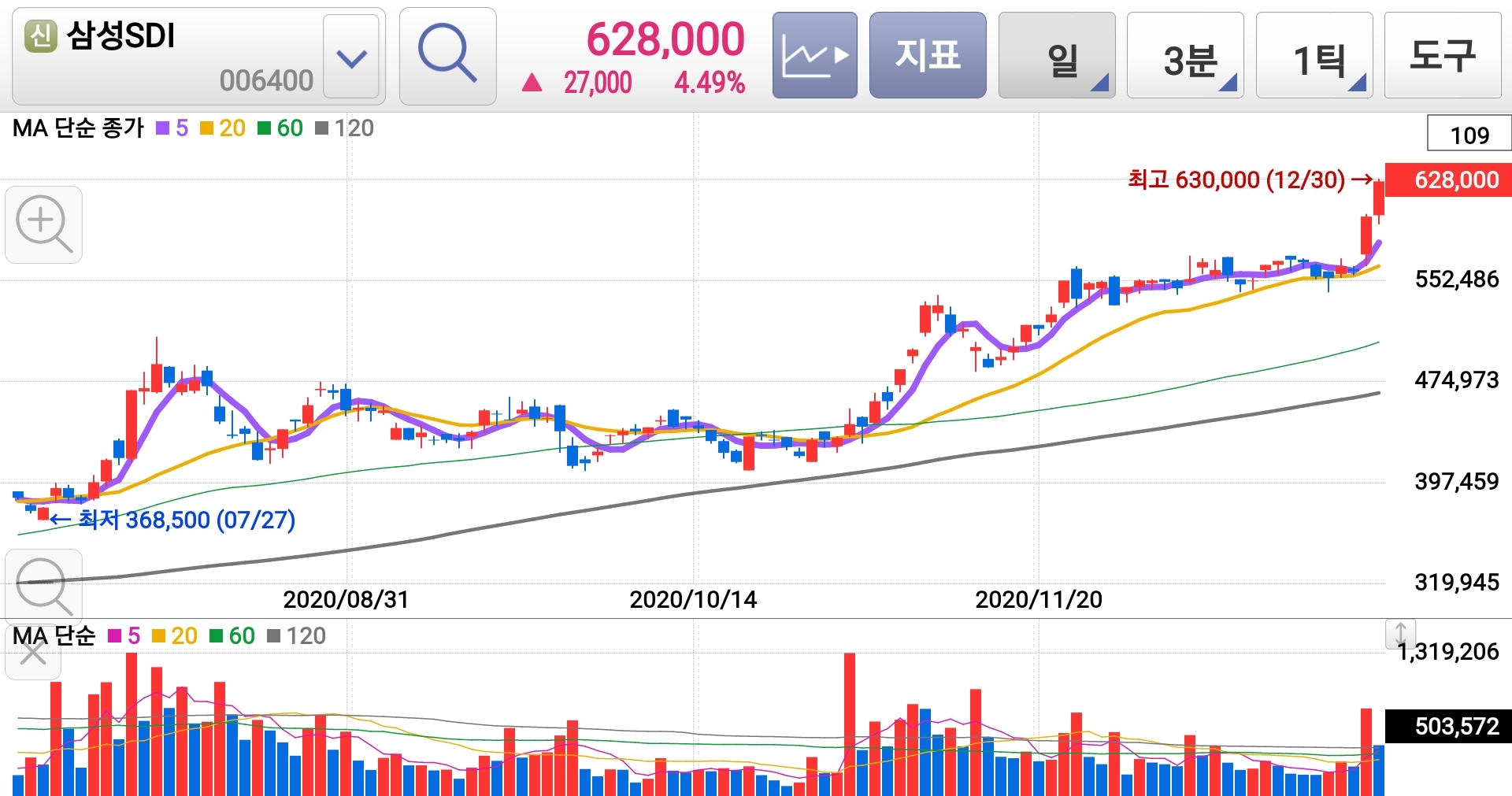Click the chart type line icon
1512x796 pixels.
click(x=814, y=56)
